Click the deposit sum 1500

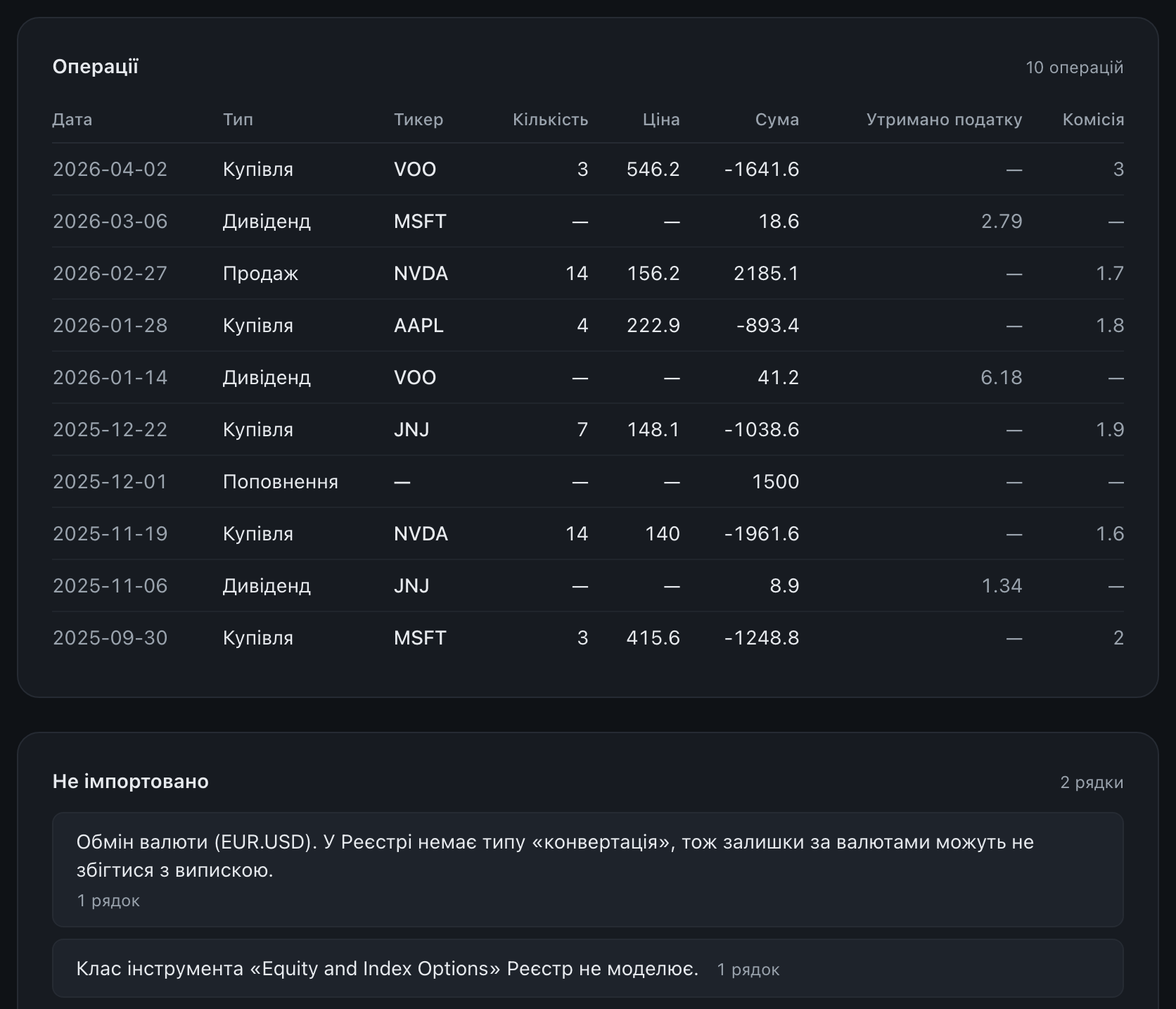[x=776, y=482]
